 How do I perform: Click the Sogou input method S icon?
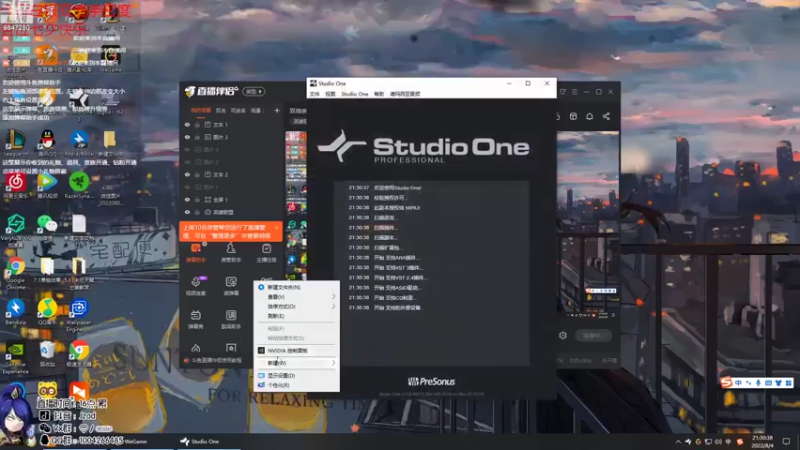click(727, 382)
